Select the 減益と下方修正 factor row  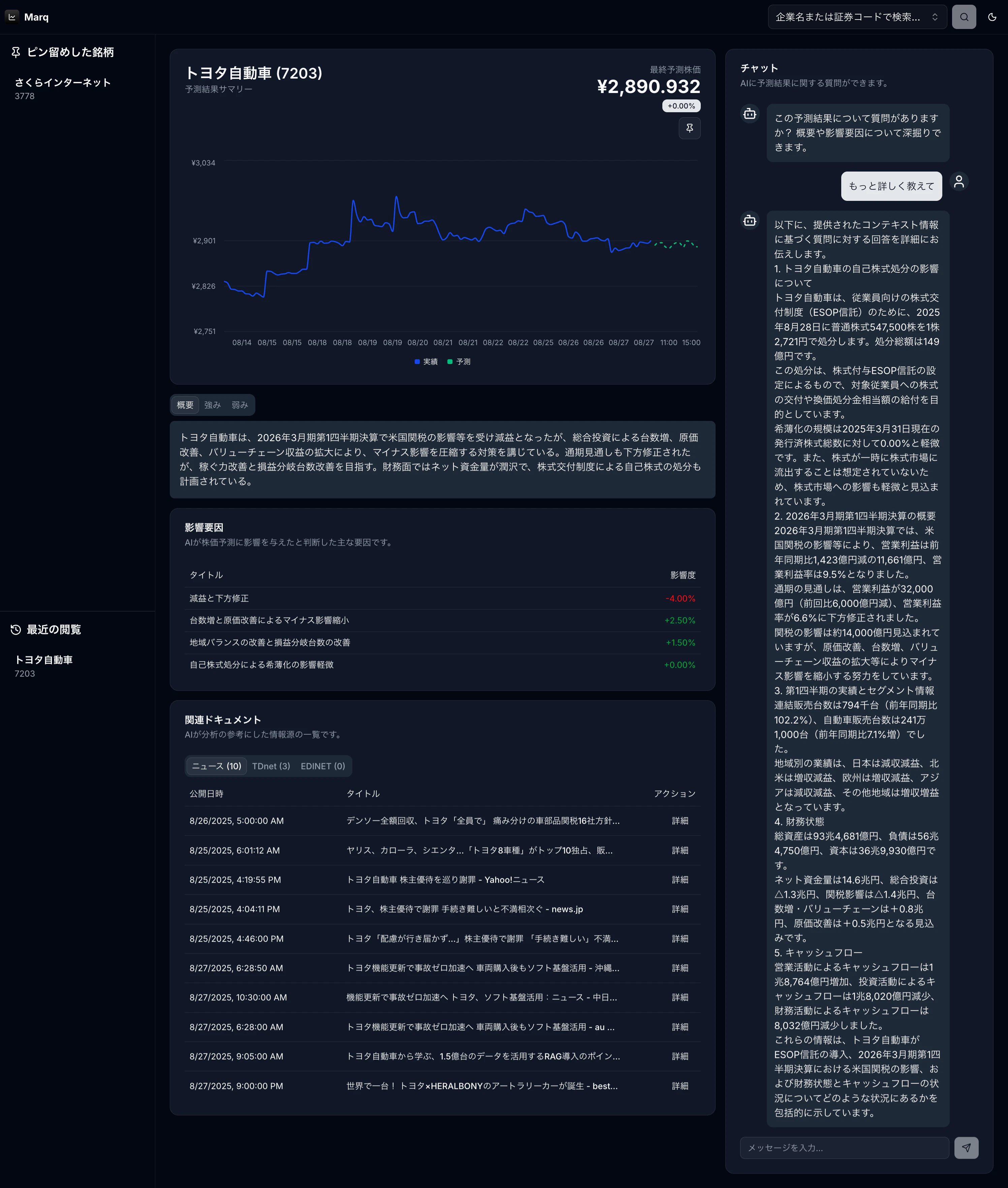coord(442,599)
